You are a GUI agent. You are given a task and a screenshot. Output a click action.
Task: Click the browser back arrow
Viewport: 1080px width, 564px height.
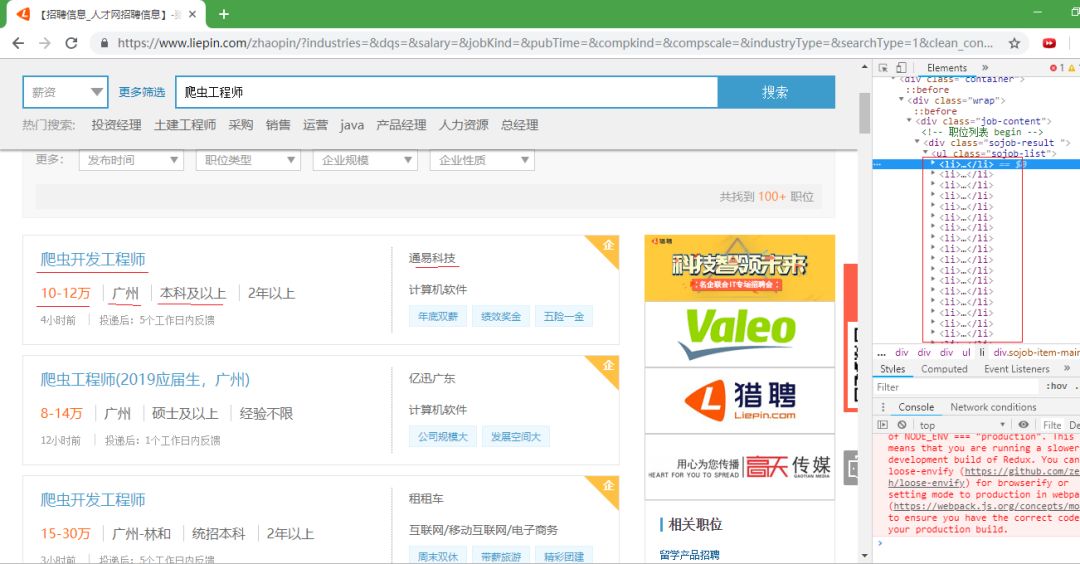[x=18, y=43]
